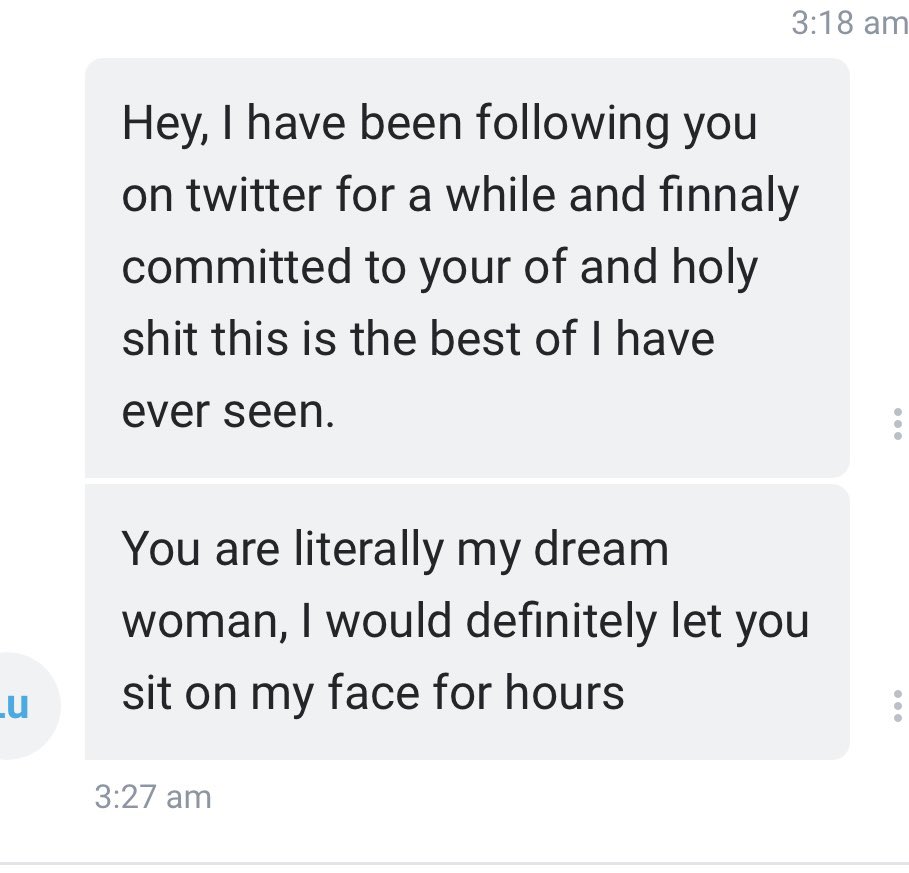
Task: Click the word 'twitter' in first message
Action: pos(254,195)
